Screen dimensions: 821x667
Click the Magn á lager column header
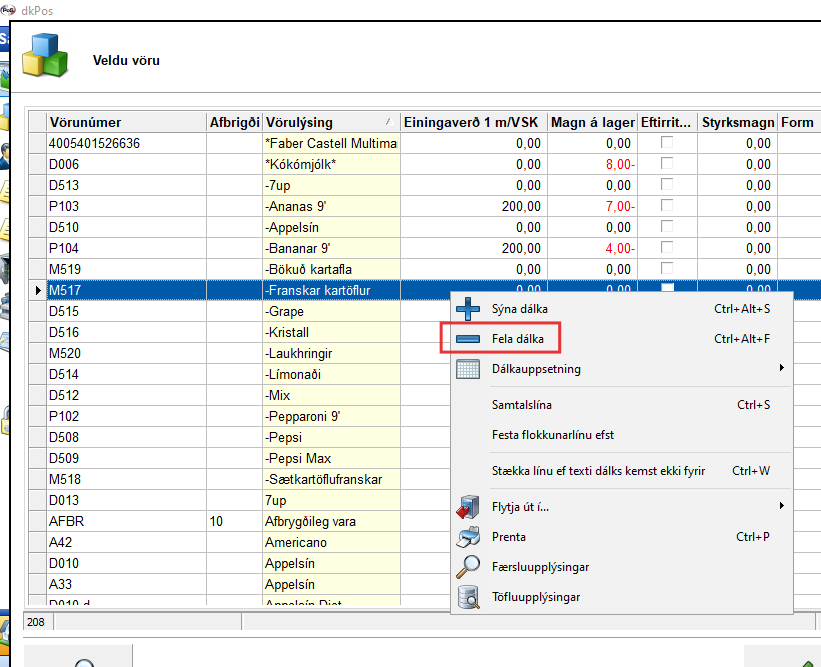pos(592,122)
